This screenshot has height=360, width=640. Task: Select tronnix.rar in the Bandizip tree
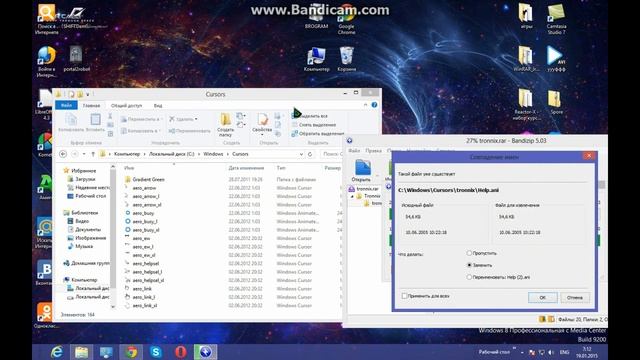364,189
